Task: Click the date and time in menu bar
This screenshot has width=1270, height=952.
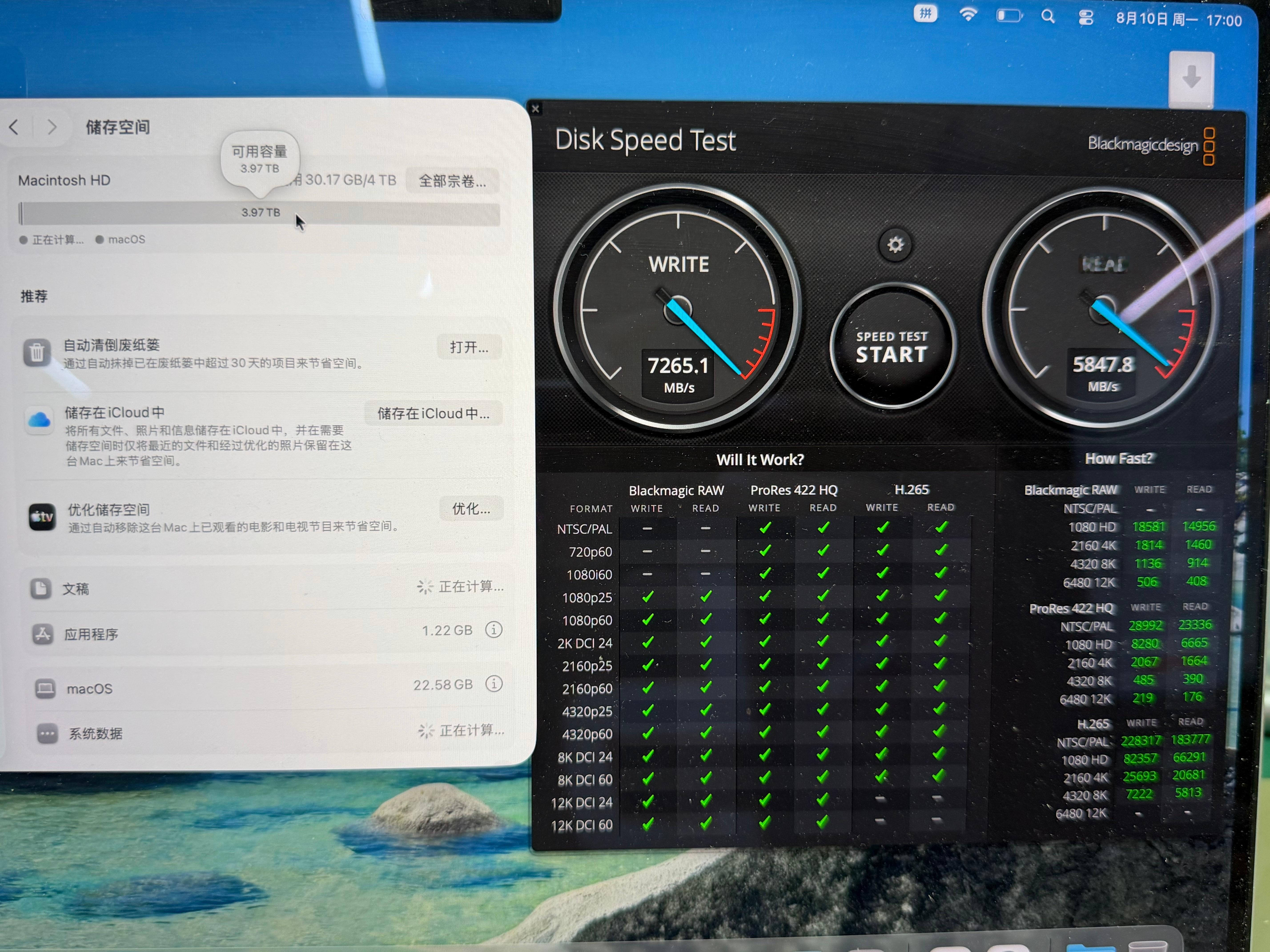Action: click(1179, 20)
